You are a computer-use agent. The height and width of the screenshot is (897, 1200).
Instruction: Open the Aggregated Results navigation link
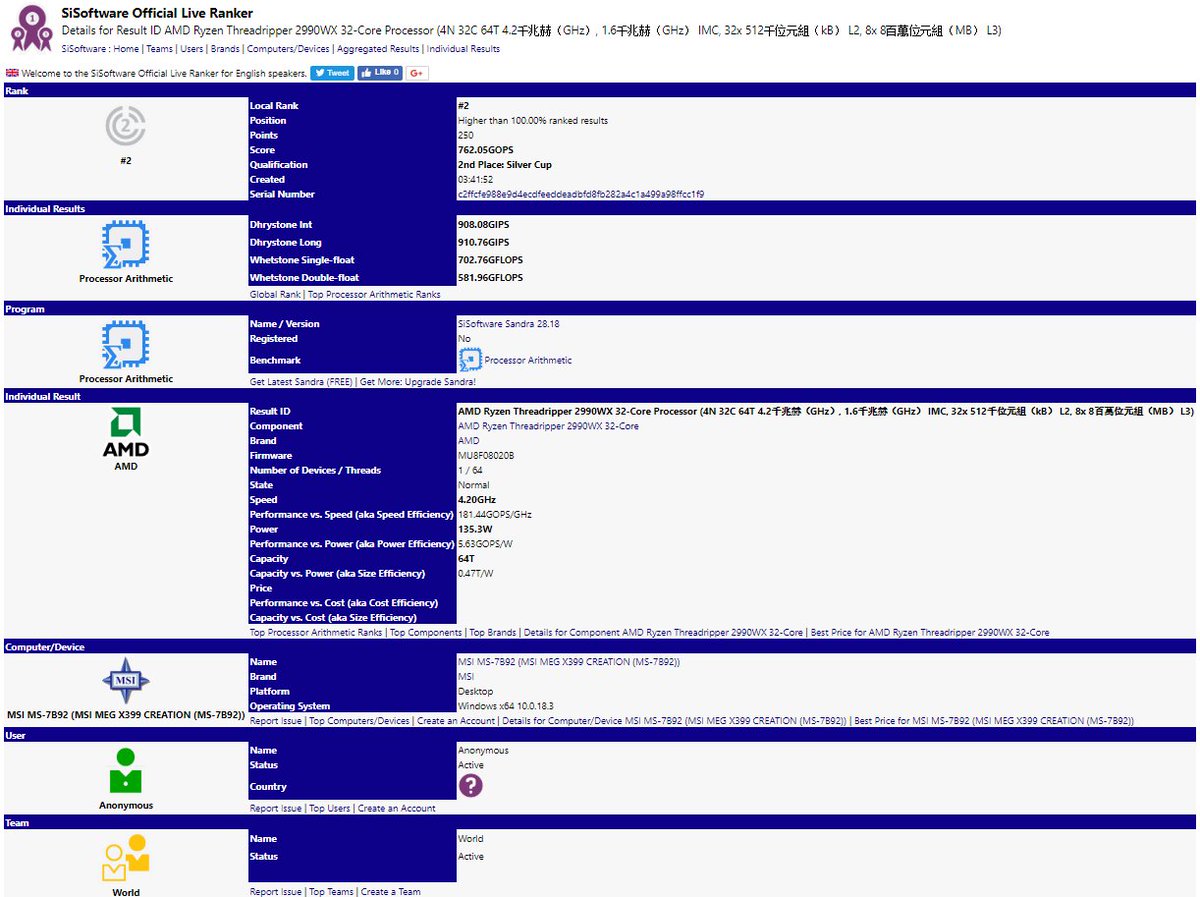pos(378,49)
